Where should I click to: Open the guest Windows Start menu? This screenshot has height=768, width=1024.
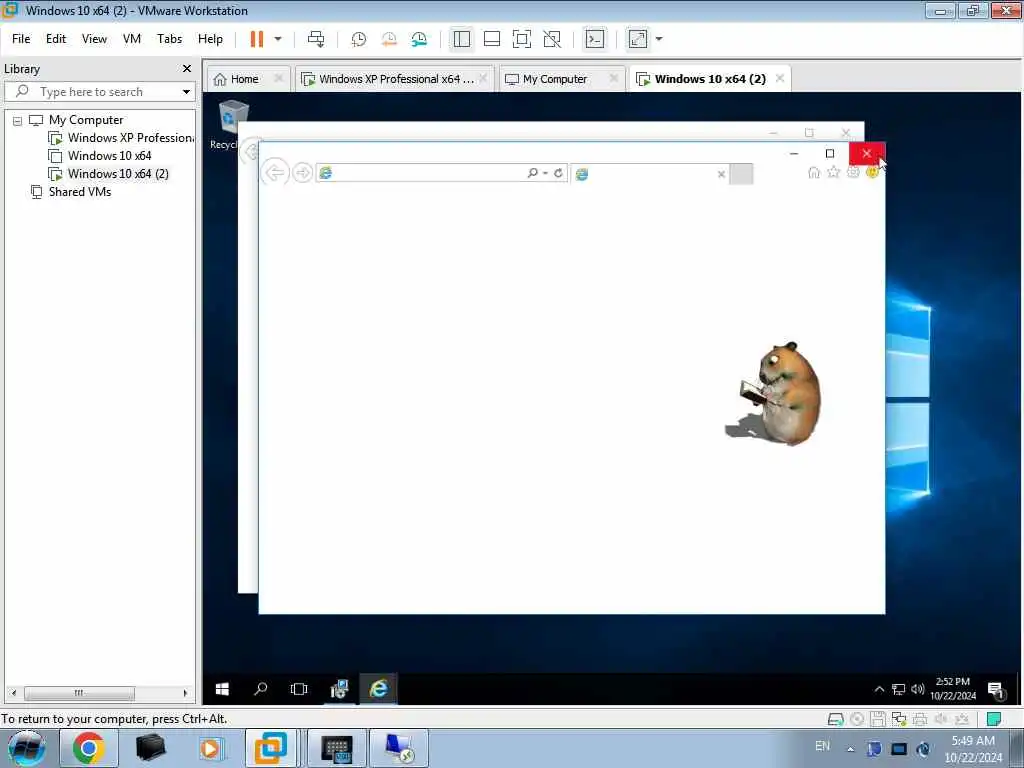pyautogui.click(x=222, y=689)
